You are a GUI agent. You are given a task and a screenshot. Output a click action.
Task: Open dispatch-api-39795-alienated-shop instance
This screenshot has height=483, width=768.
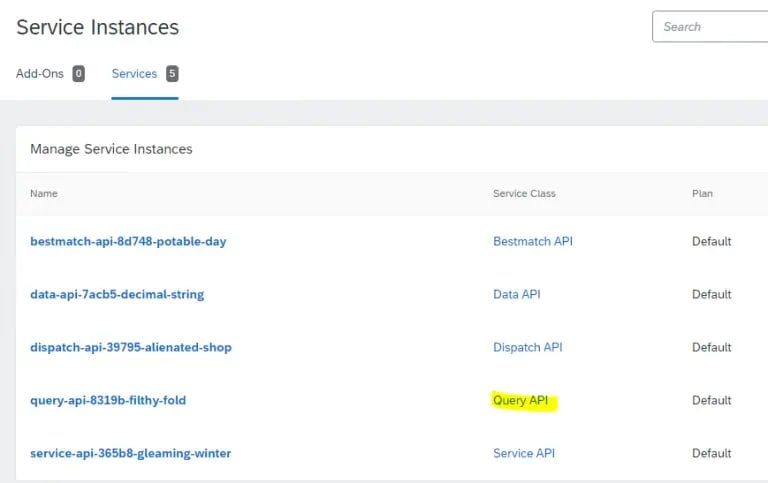(x=131, y=347)
